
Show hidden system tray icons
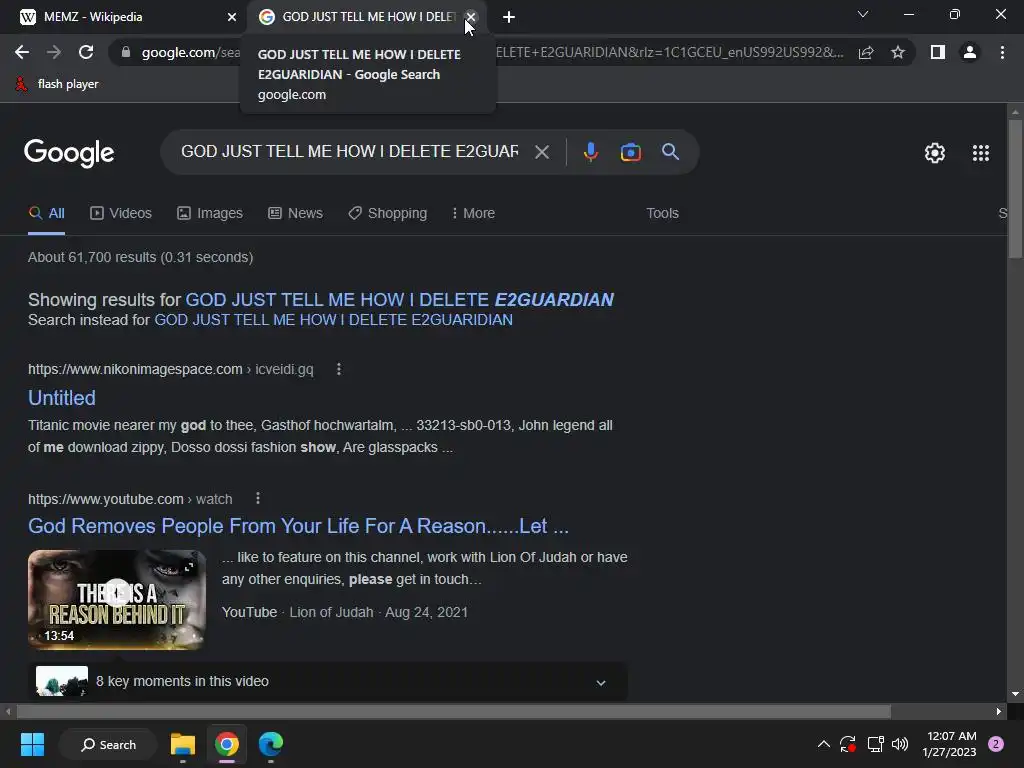point(824,744)
